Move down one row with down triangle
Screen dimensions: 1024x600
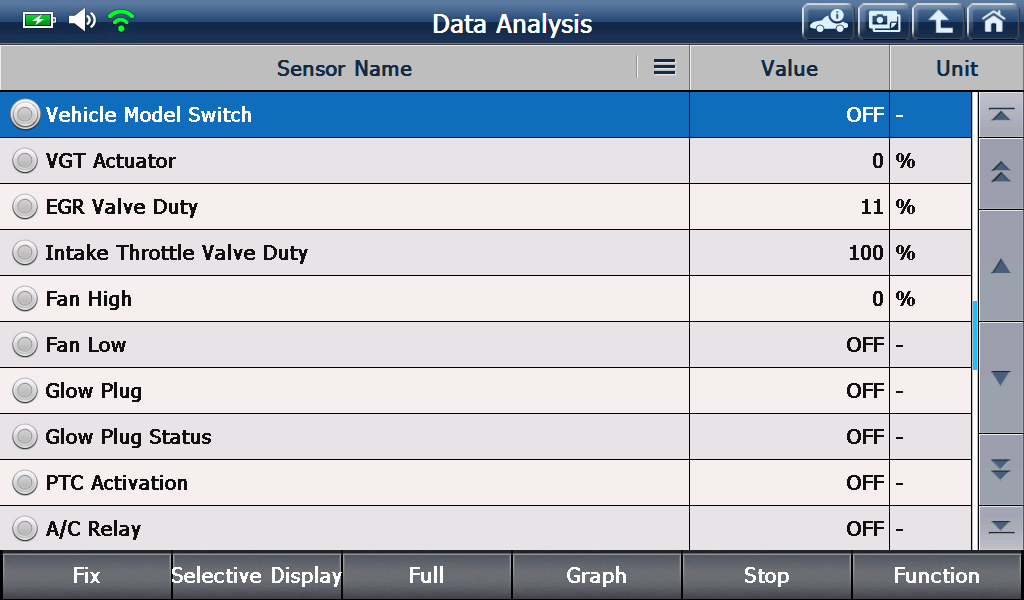click(1000, 377)
